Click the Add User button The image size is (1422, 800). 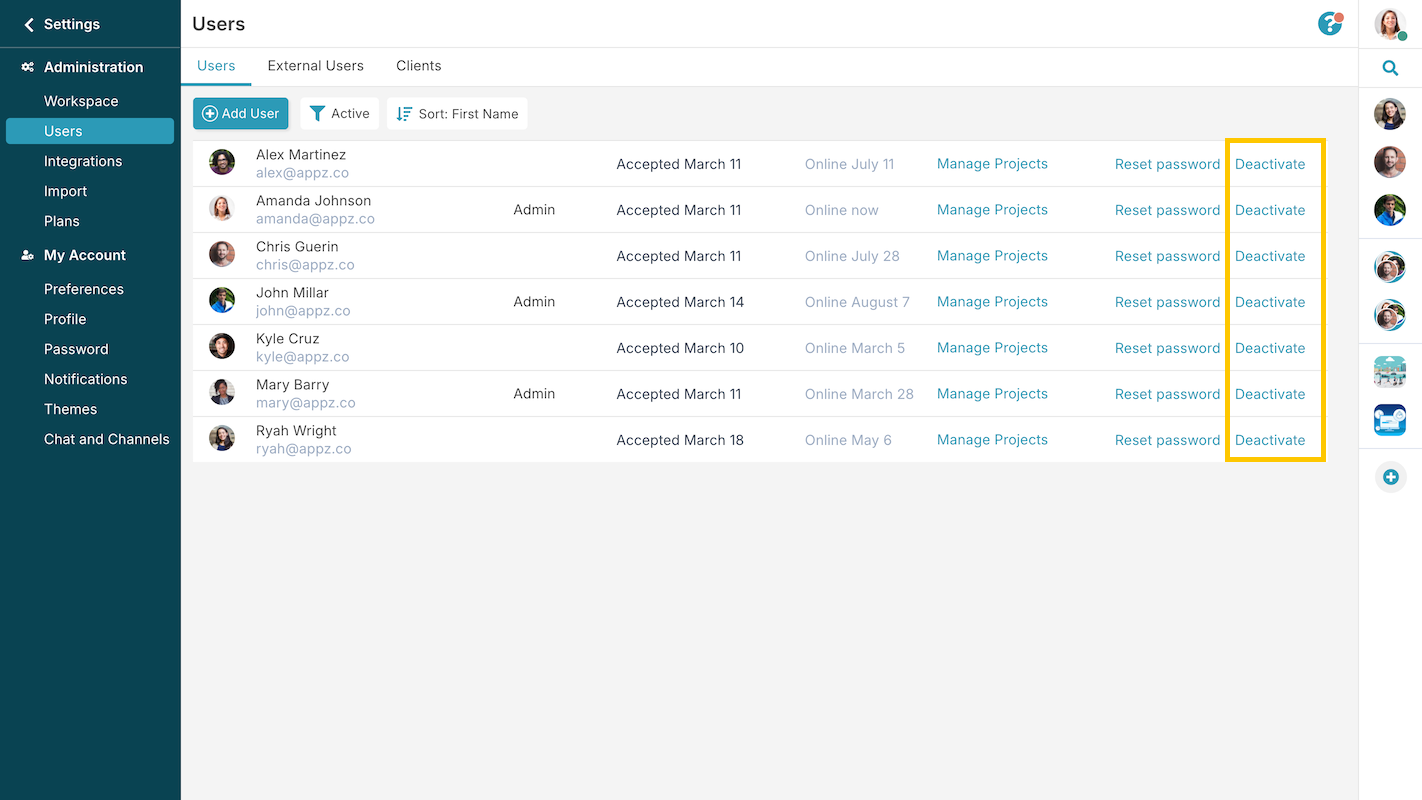[x=241, y=113]
